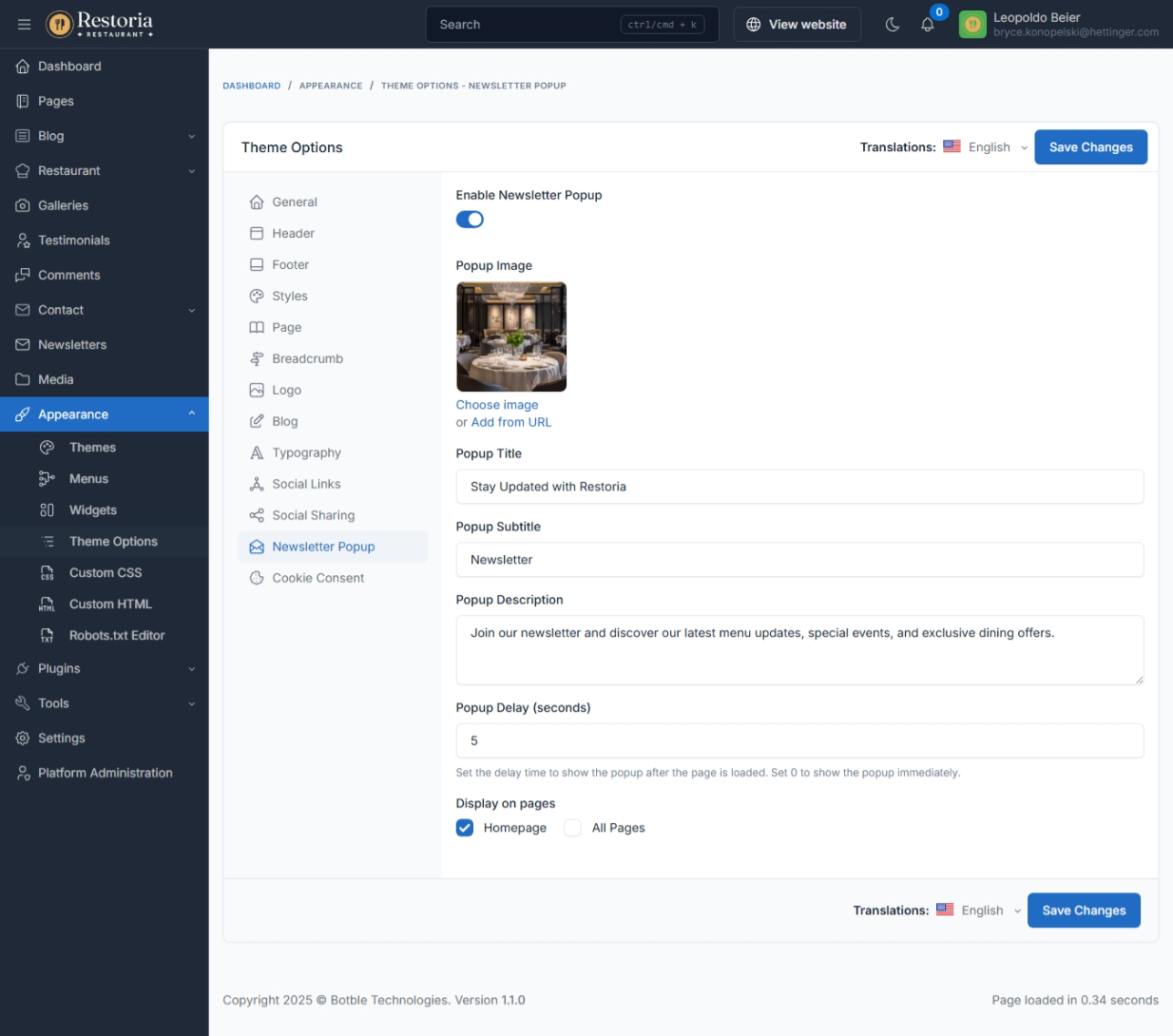
Task: Click the Cookie Consent icon
Action: 257,578
